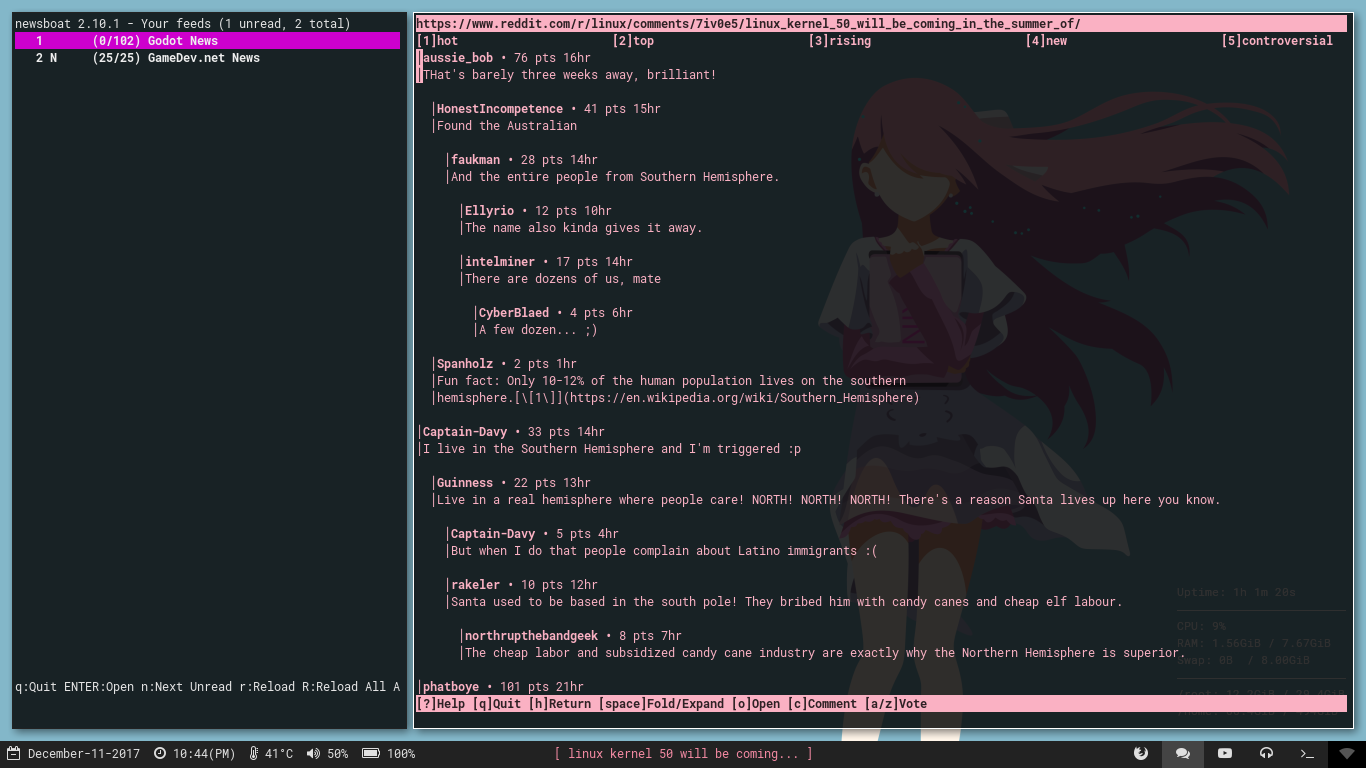Select the Ellyrio comment header
The height and width of the screenshot is (768, 1366).
pyautogui.click(x=538, y=211)
